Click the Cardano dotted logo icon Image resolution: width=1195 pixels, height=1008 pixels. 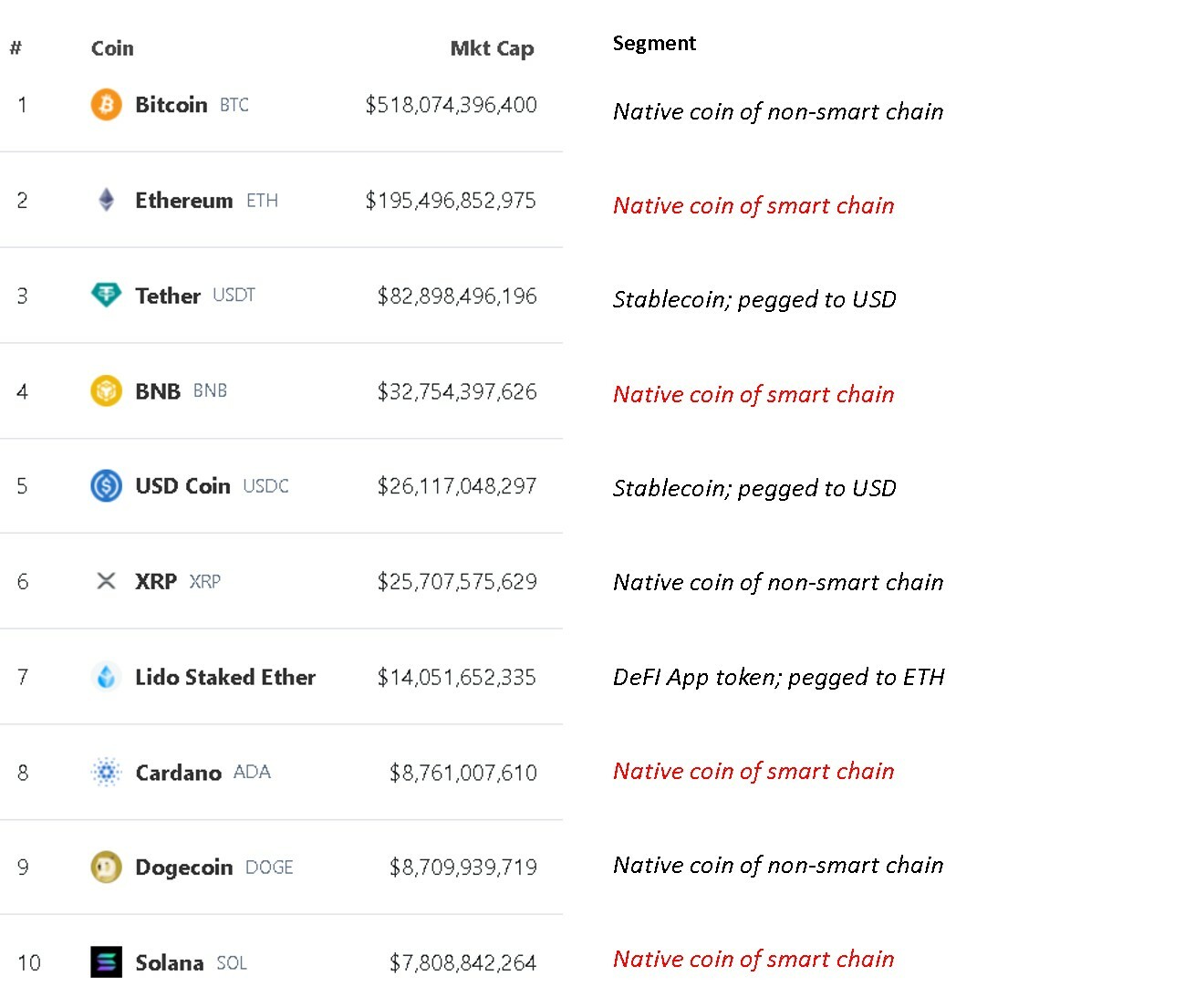point(106,773)
